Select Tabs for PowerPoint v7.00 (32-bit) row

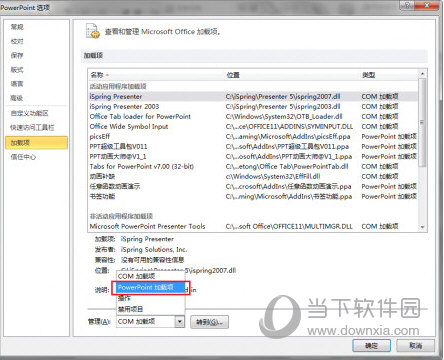(253, 166)
